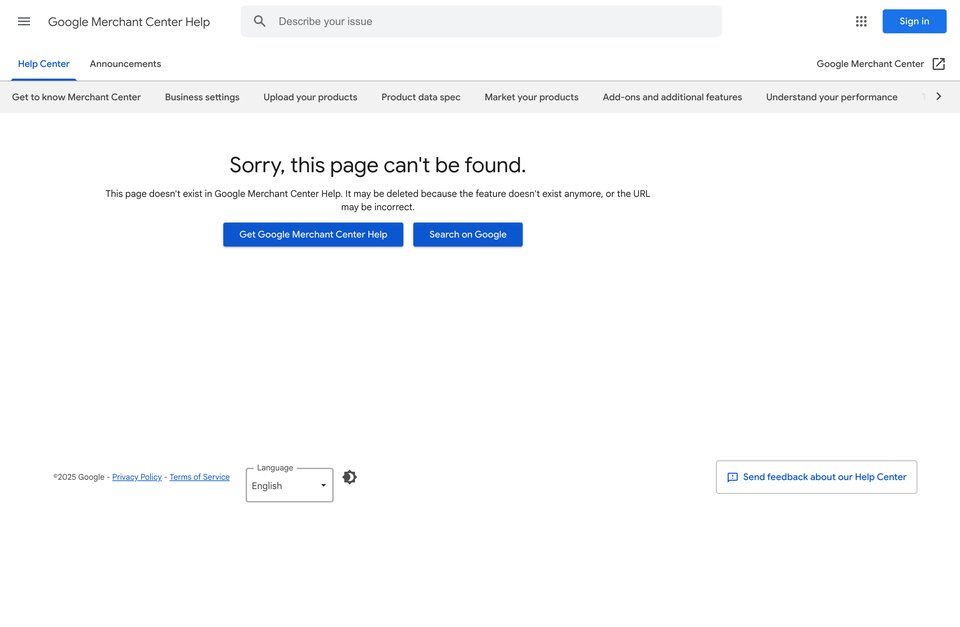The width and height of the screenshot is (960, 627).
Task: Show more categories with right chevron
Action: (939, 97)
